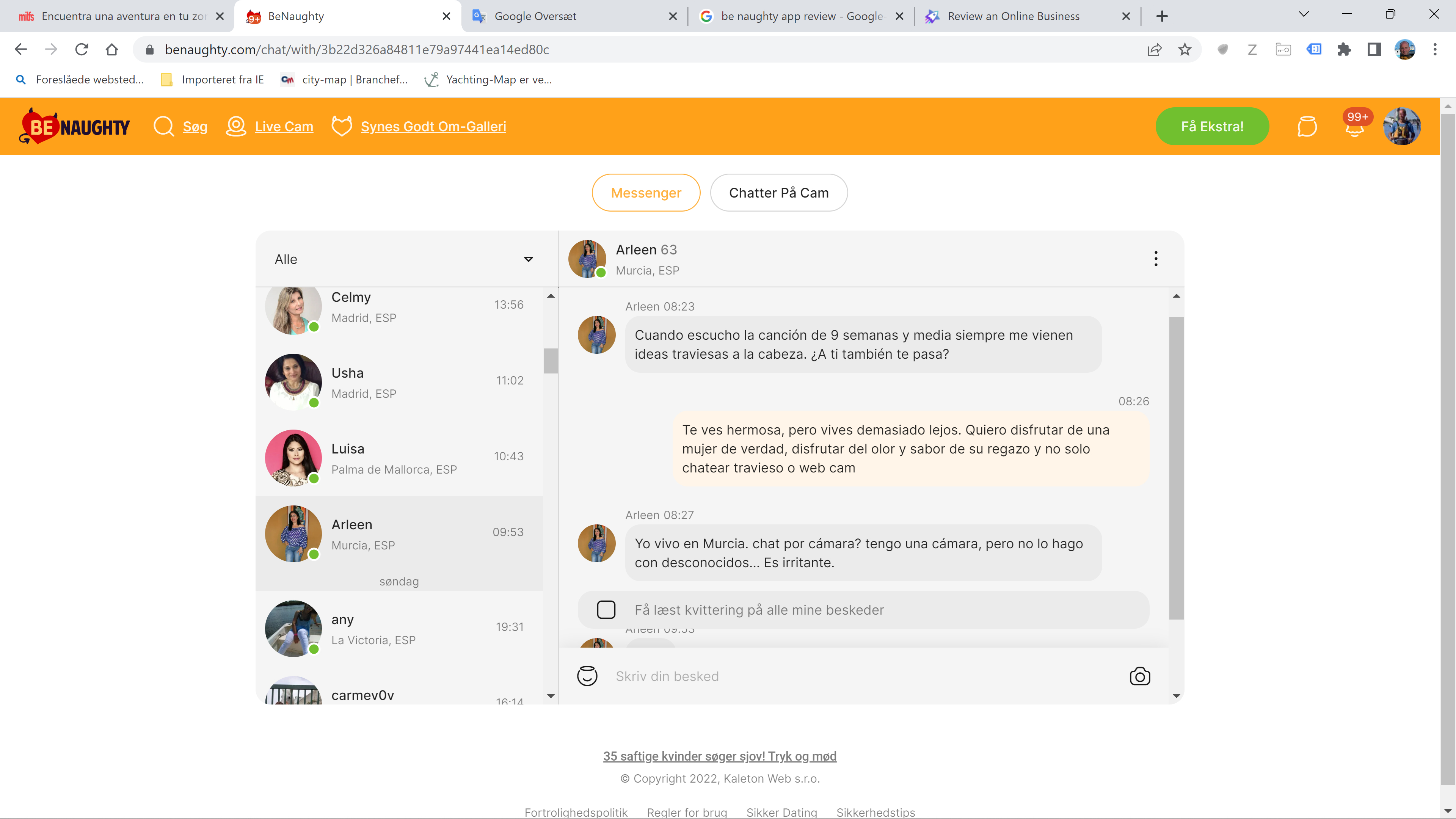1456x819 pixels.
Task: Open conversation with any from La Victoria
Action: (399, 629)
